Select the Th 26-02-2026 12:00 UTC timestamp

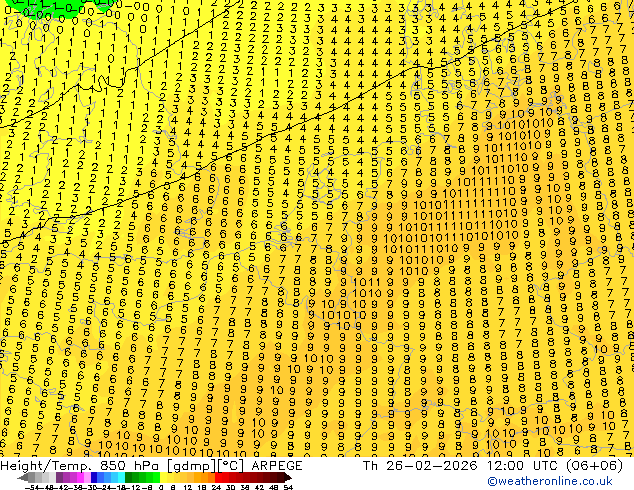coord(493,466)
